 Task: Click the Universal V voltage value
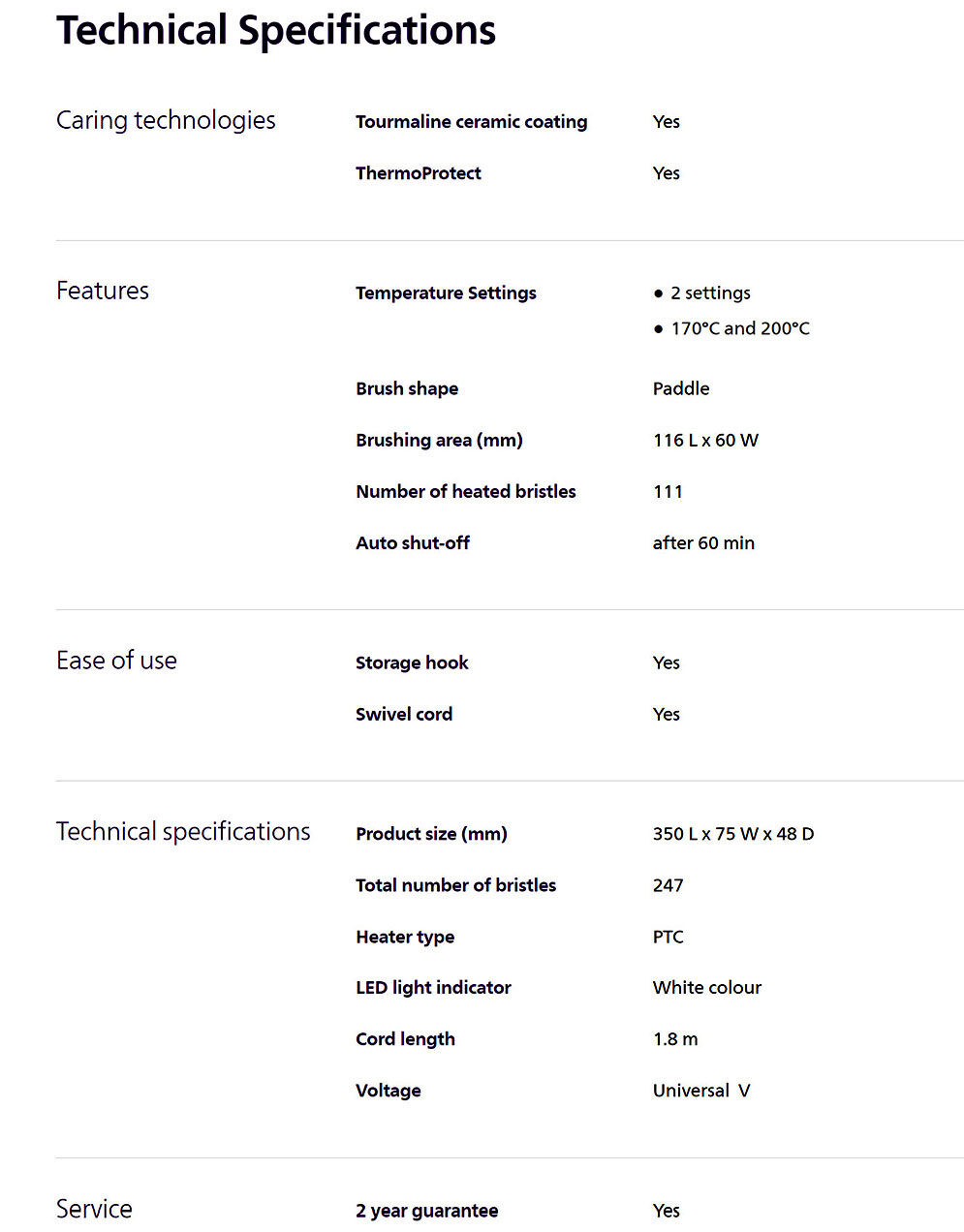[701, 1091]
